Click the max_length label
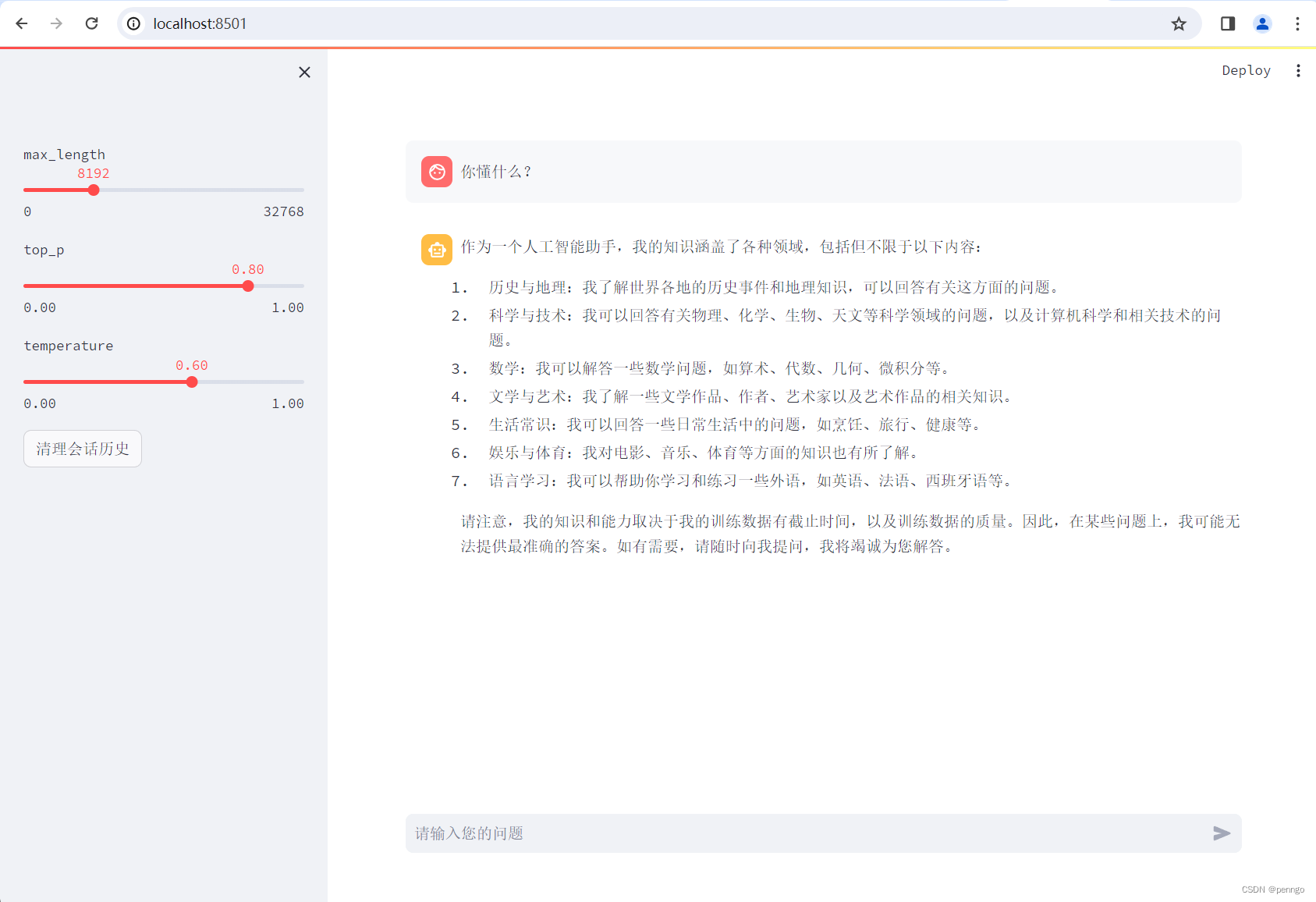 [64, 154]
